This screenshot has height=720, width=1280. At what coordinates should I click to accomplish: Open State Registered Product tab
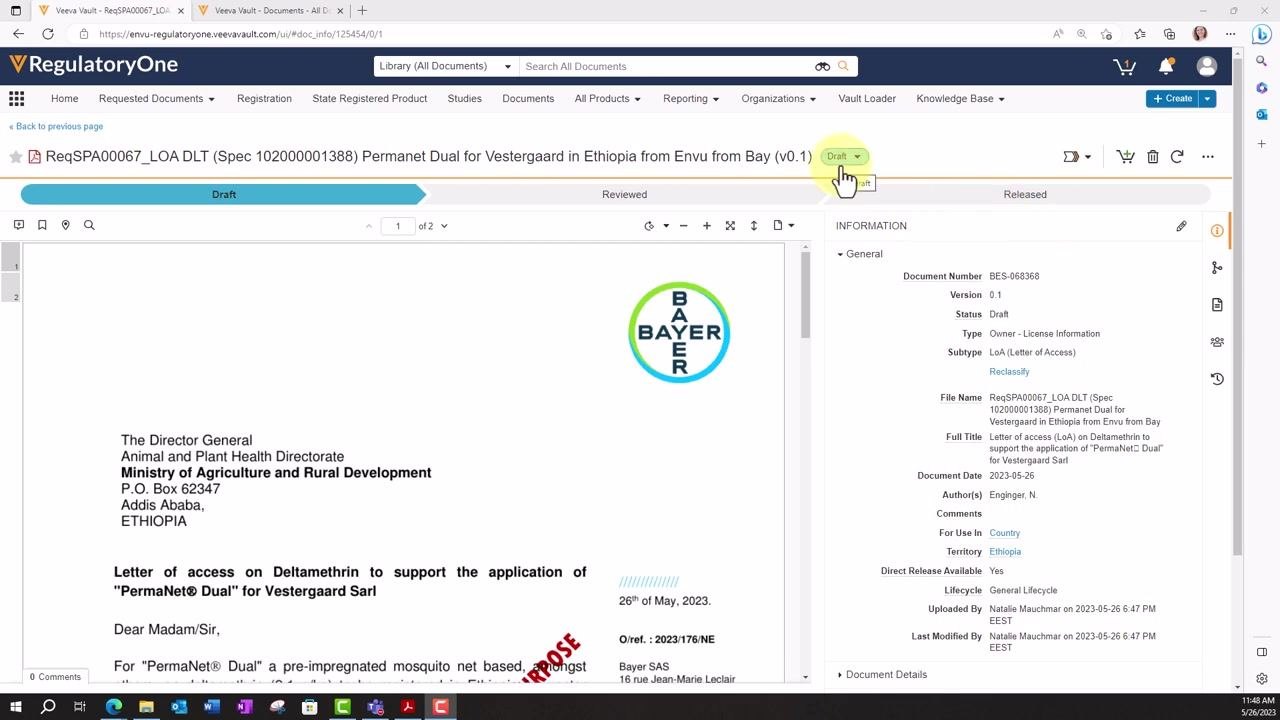click(x=370, y=98)
